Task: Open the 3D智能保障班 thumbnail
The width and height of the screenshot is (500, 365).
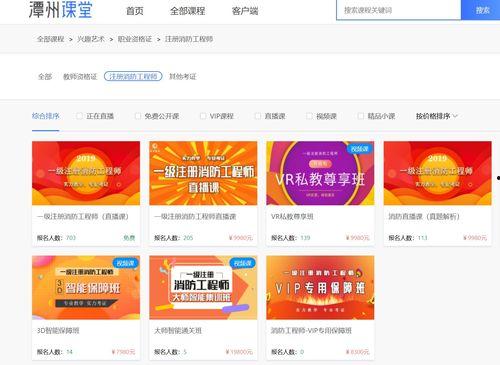Action: click(86, 288)
